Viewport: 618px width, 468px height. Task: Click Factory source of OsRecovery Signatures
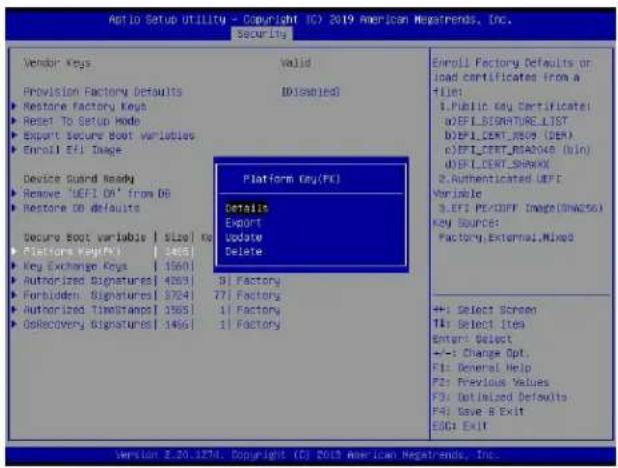[258, 325]
